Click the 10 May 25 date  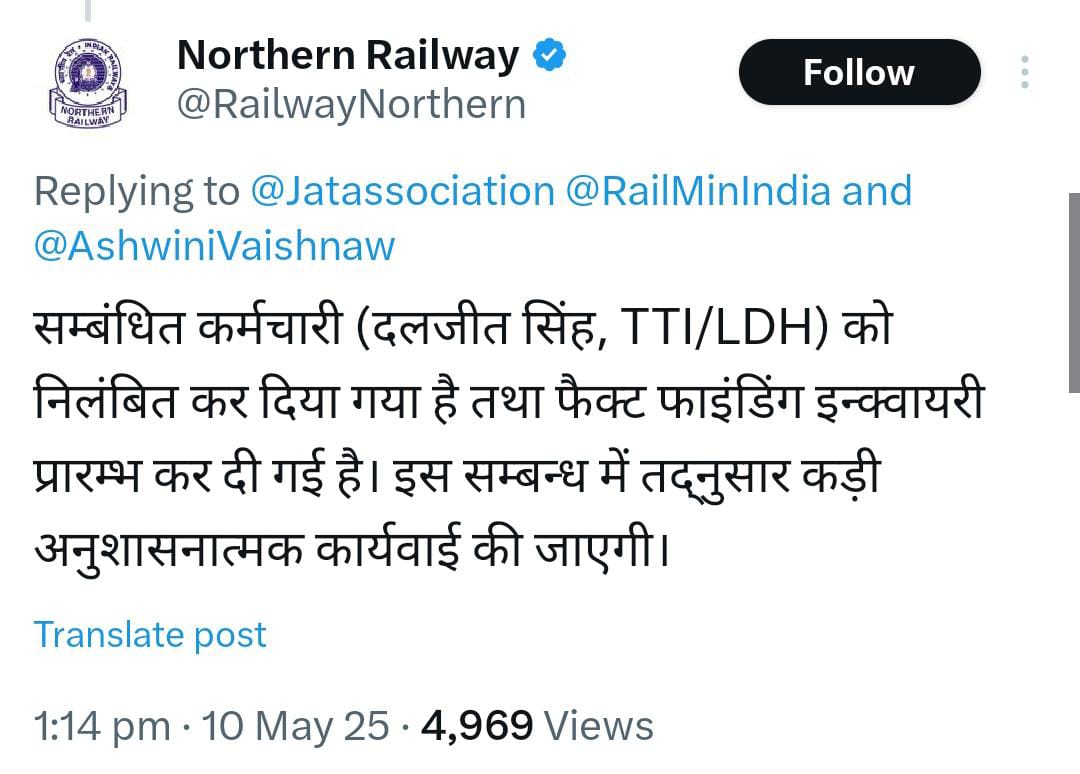pyautogui.click(x=295, y=726)
